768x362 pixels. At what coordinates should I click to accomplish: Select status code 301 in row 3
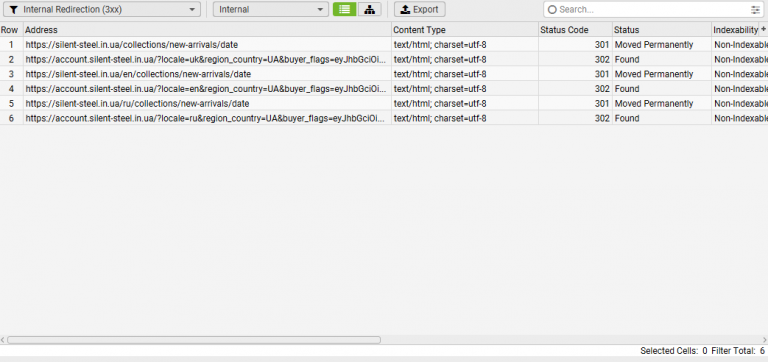(576, 74)
